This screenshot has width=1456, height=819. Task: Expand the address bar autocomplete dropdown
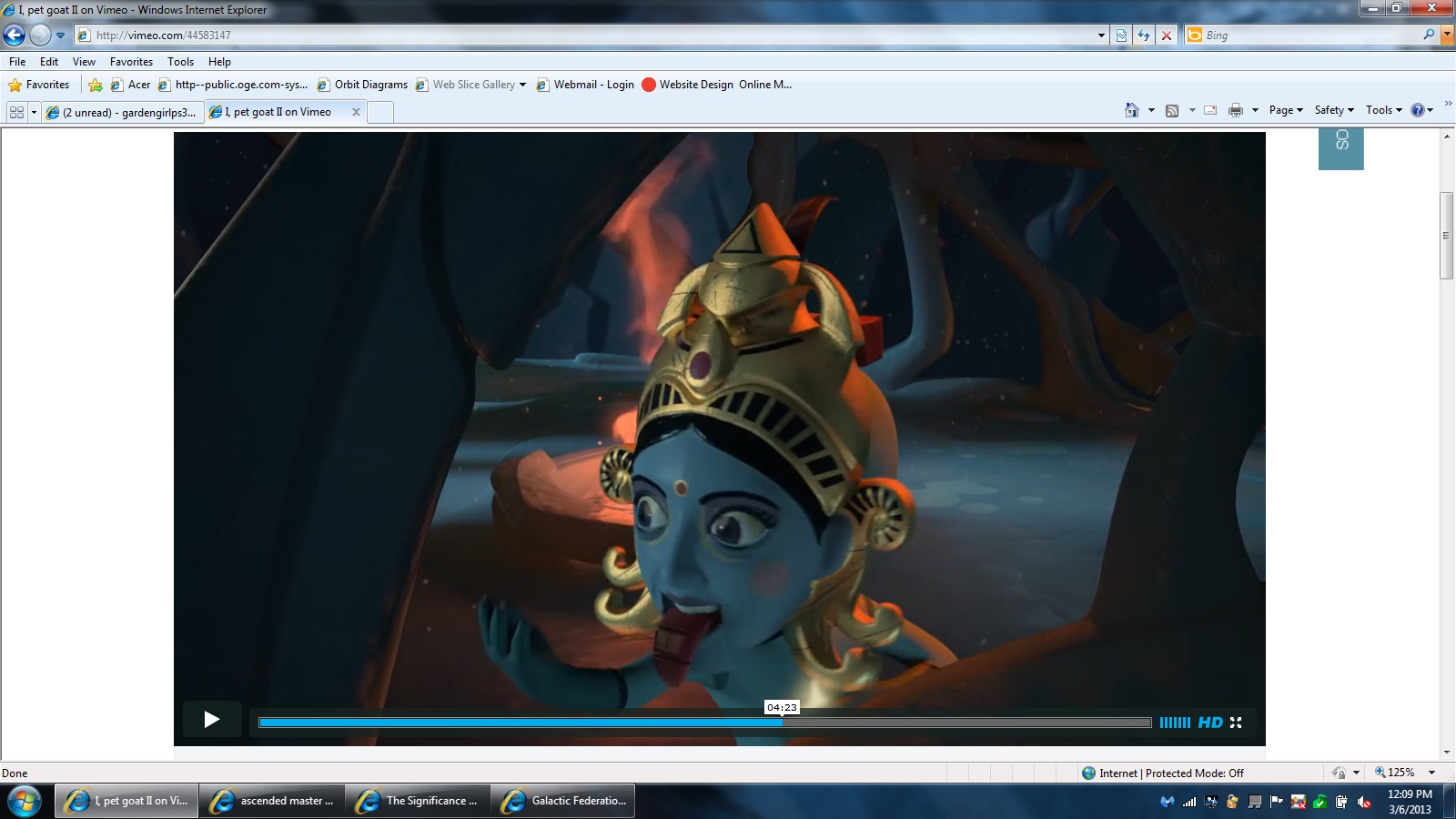click(1101, 35)
